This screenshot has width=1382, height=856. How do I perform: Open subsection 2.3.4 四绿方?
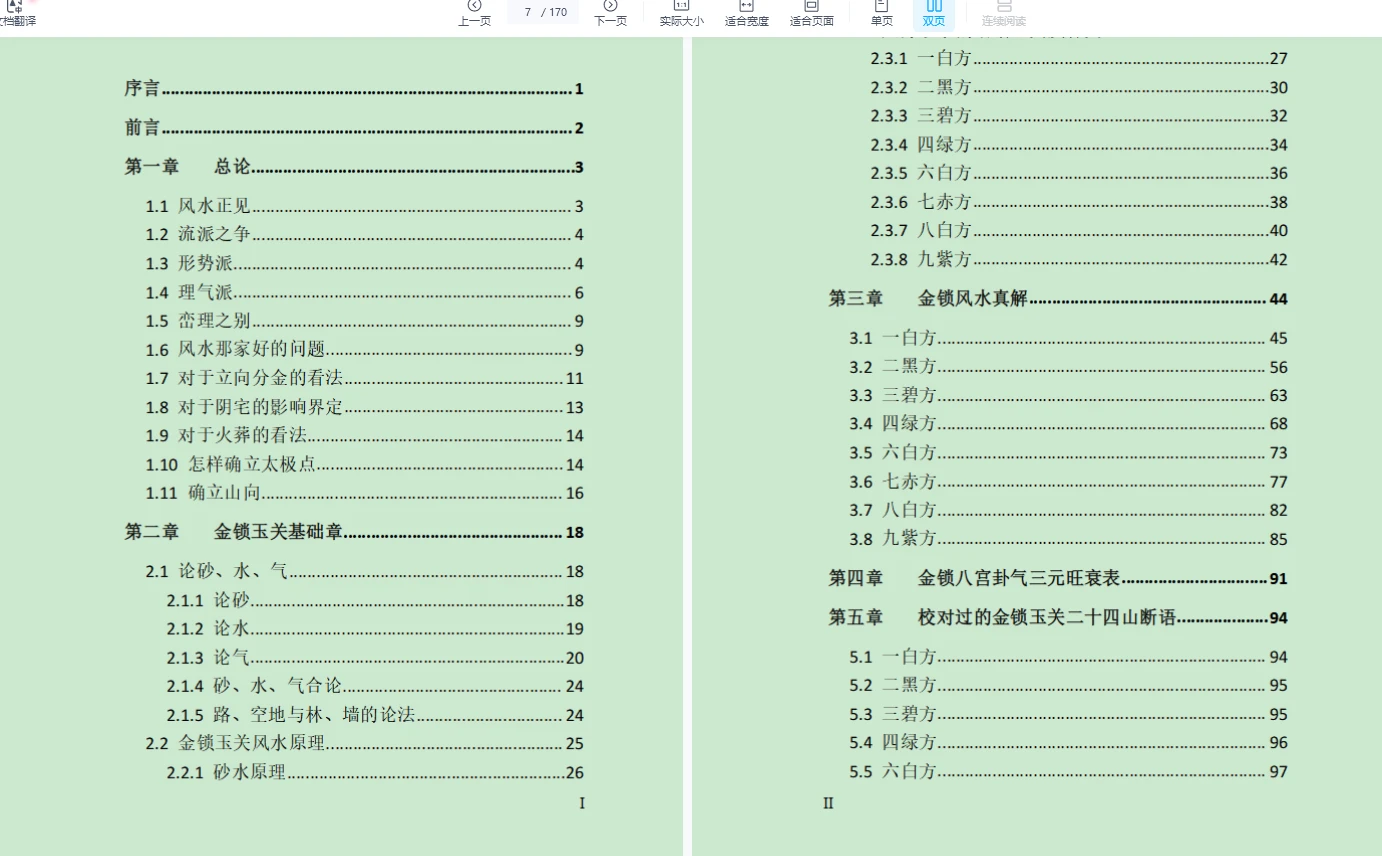coord(1079,145)
